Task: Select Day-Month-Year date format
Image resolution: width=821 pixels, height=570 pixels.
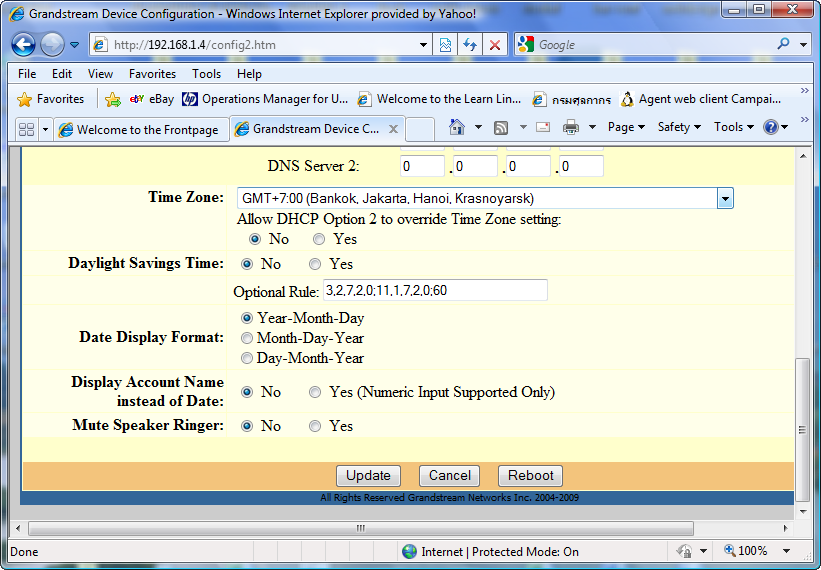Action: click(x=247, y=358)
